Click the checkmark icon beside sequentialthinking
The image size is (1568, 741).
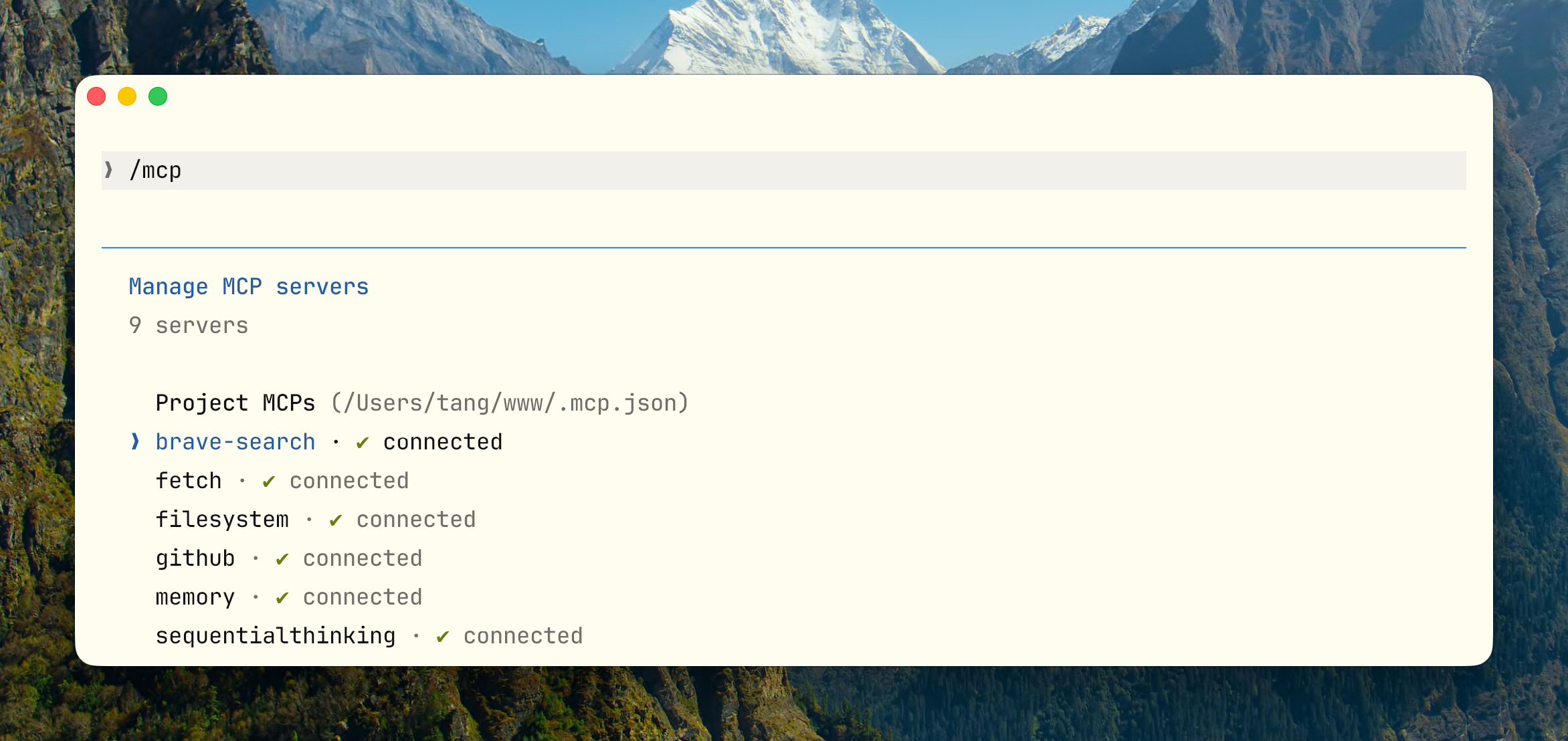[x=443, y=637]
